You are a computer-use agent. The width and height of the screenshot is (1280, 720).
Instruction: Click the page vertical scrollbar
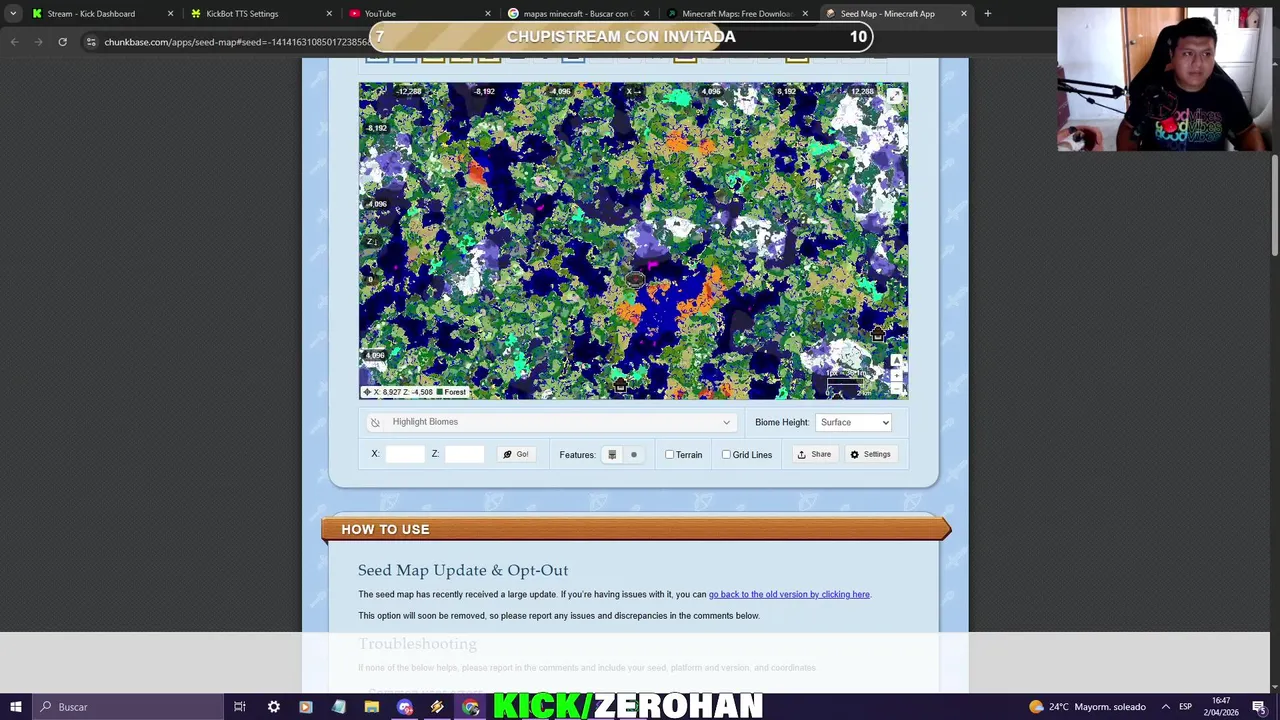tap(1275, 205)
